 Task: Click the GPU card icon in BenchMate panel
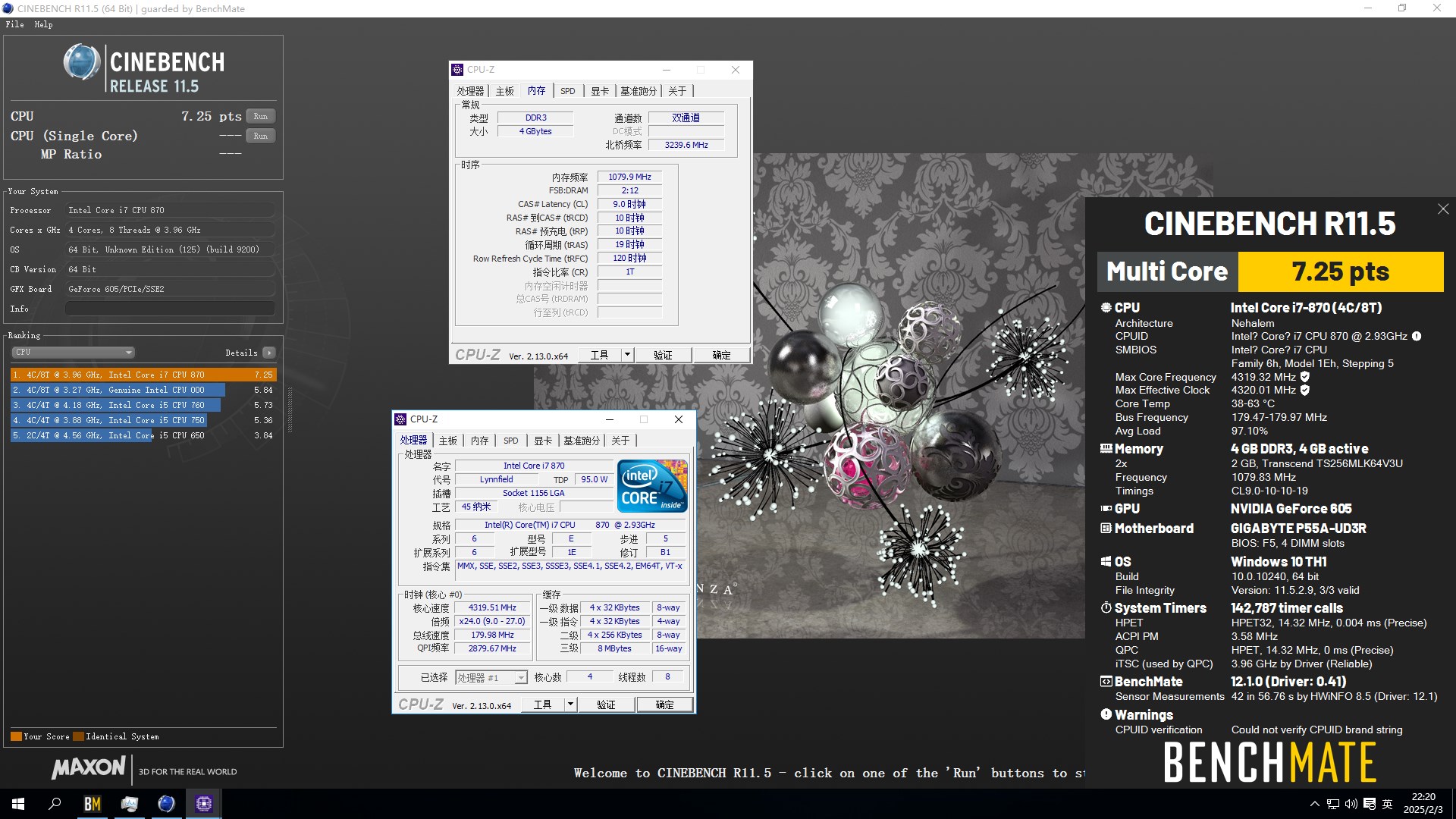tap(1106, 509)
